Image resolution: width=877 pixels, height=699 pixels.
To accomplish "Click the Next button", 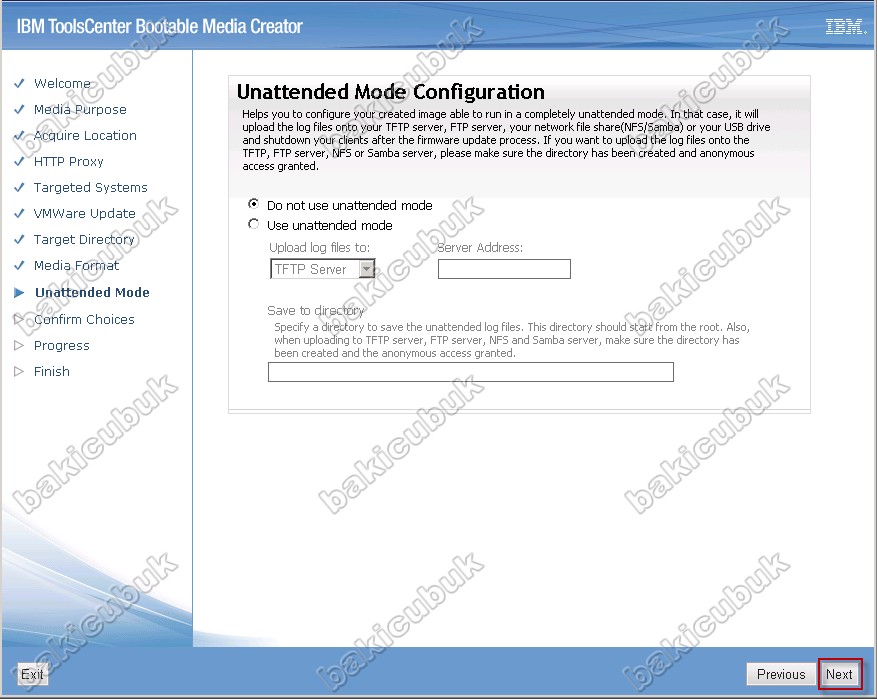I will pyautogui.click(x=839, y=674).
